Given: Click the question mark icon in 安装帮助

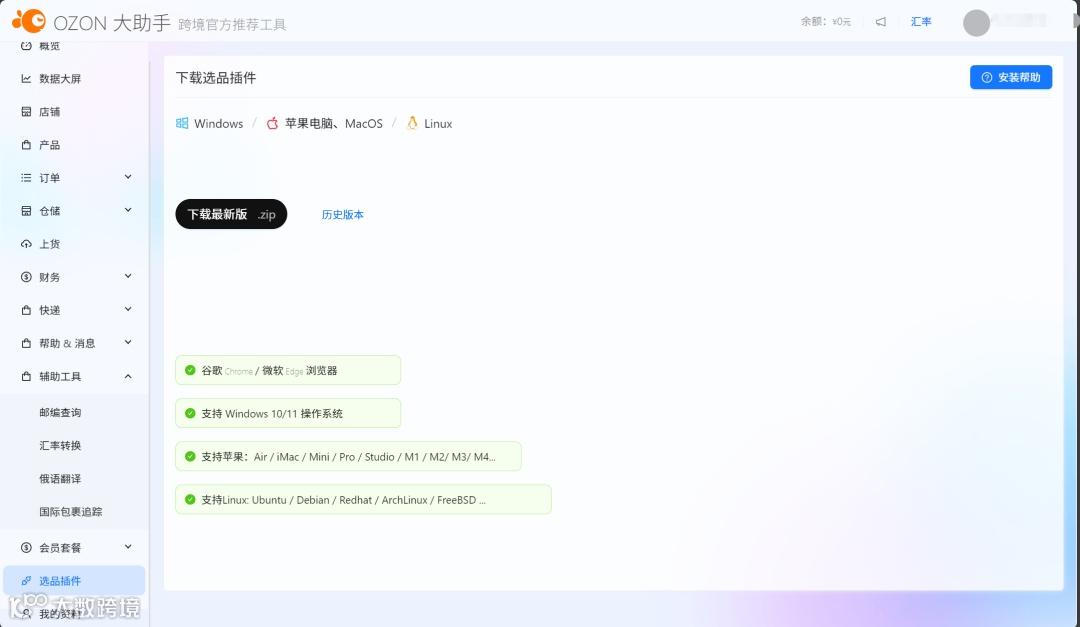Looking at the screenshot, I should [x=986, y=77].
